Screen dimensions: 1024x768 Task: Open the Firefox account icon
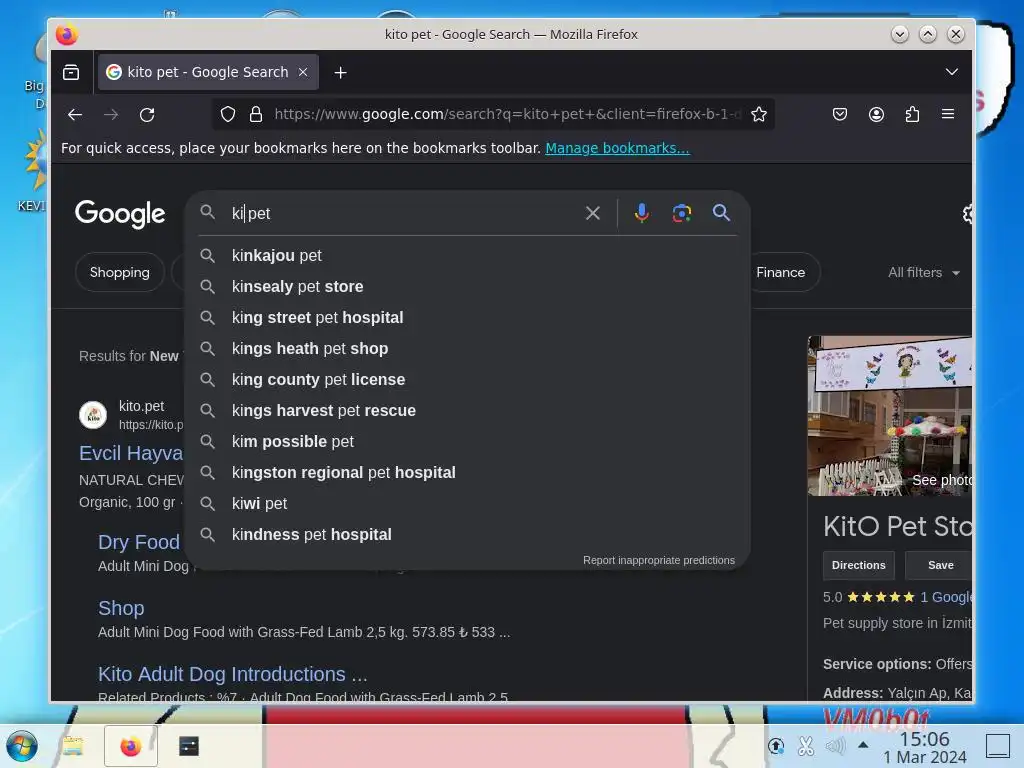(x=876, y=114)
